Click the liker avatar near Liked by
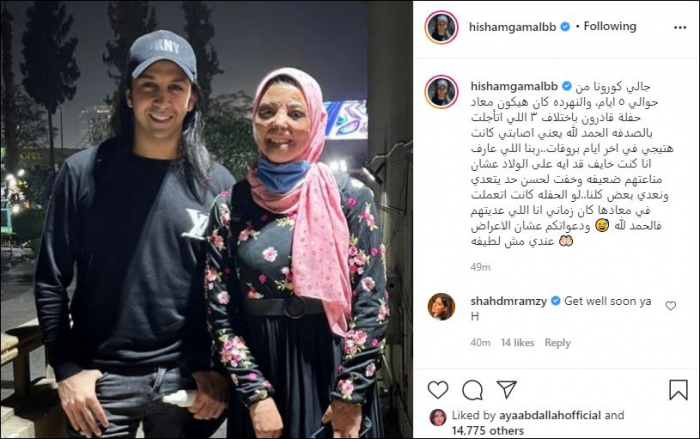 [438, 417]
